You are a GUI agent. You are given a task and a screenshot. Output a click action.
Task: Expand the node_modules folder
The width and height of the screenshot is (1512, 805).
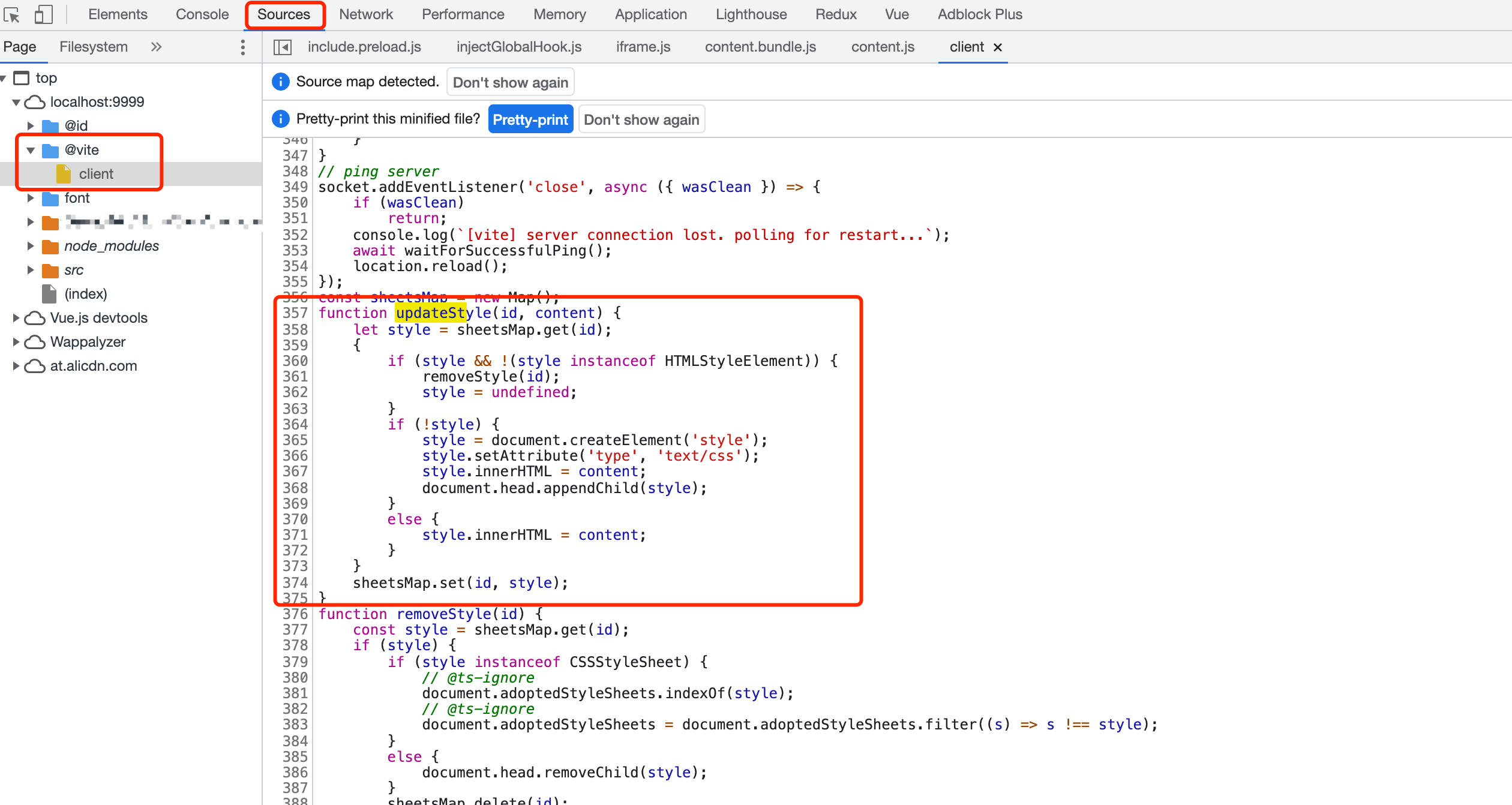[x=31, y=245]
